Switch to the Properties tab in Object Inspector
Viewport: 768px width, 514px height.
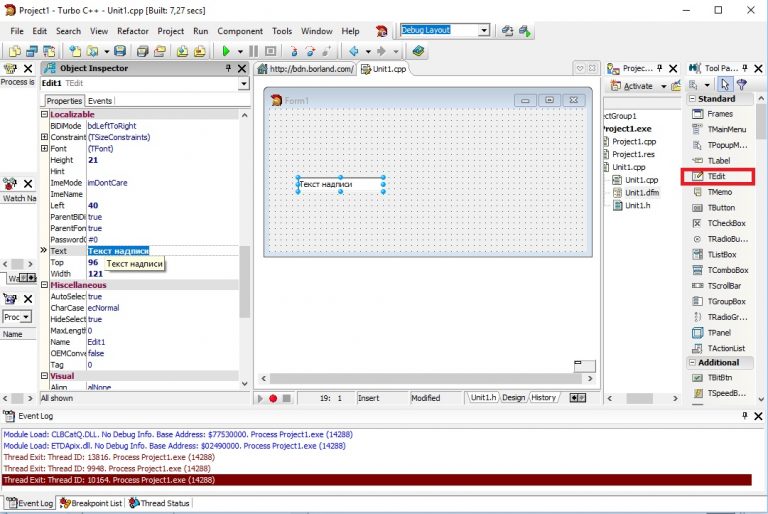coord(64,101)
